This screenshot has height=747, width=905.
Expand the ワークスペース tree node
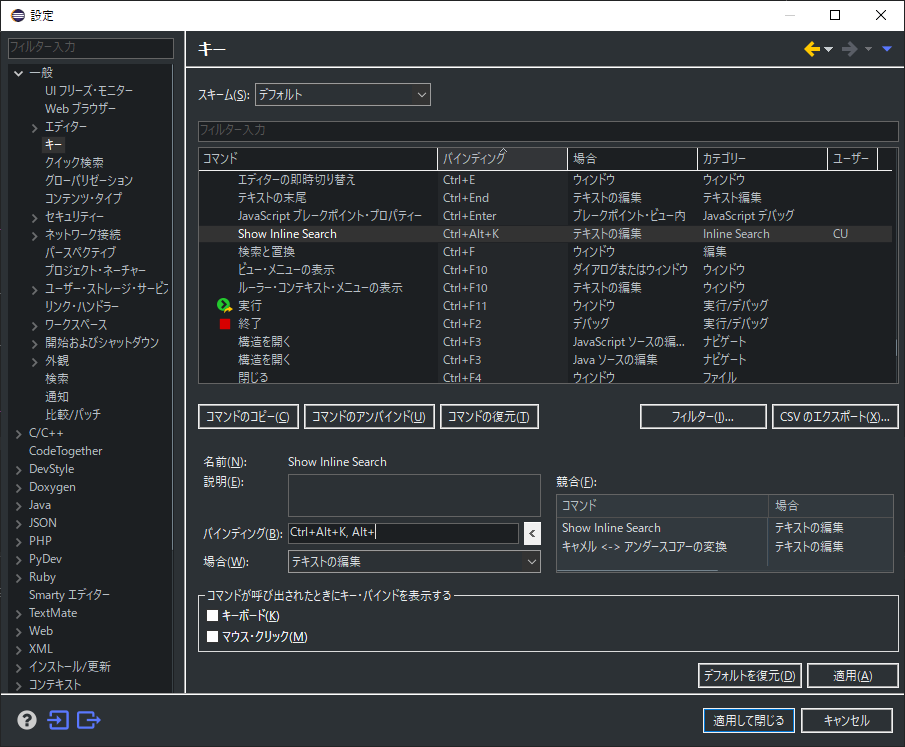35,326
